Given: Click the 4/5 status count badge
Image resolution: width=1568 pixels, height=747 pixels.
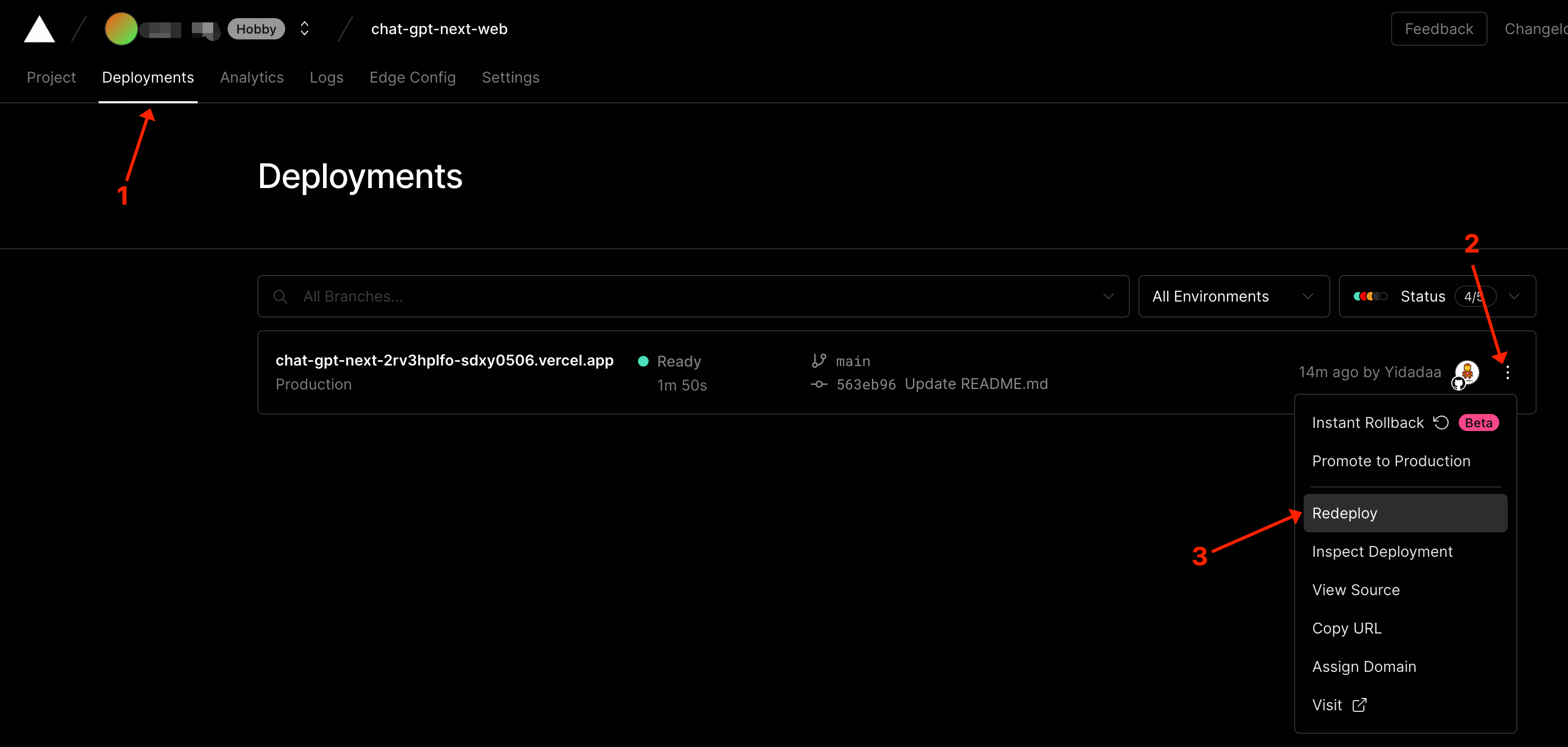Looking at the screenshot, I should tap(1474, 296).
